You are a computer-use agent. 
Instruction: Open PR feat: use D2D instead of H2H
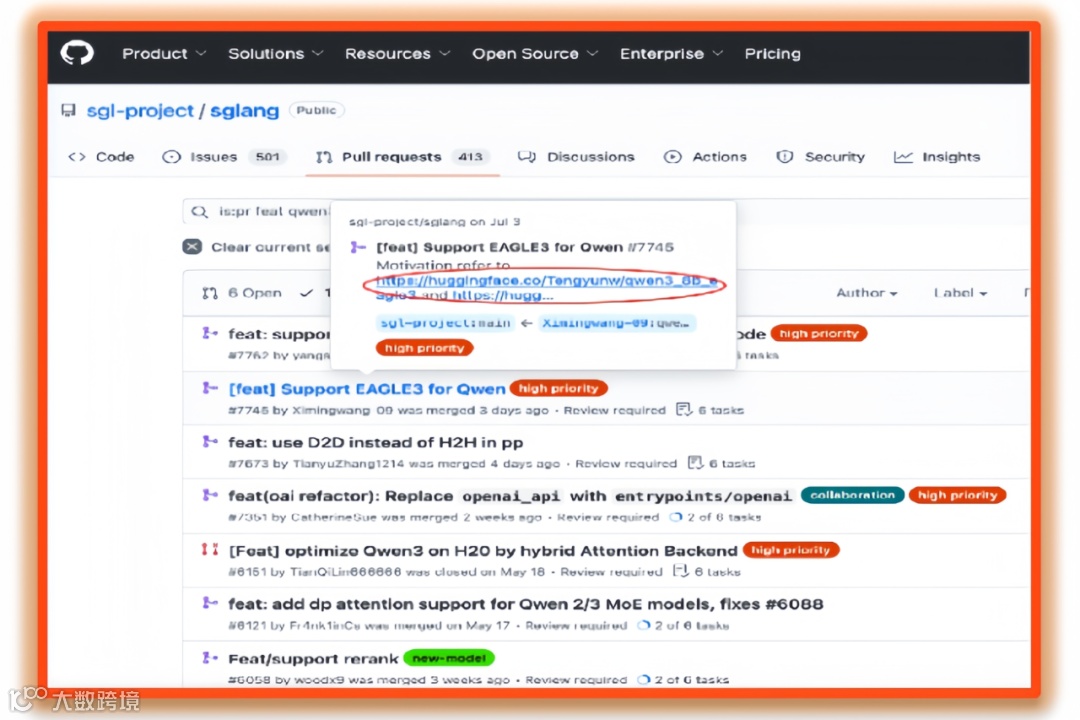coord(375,442)
